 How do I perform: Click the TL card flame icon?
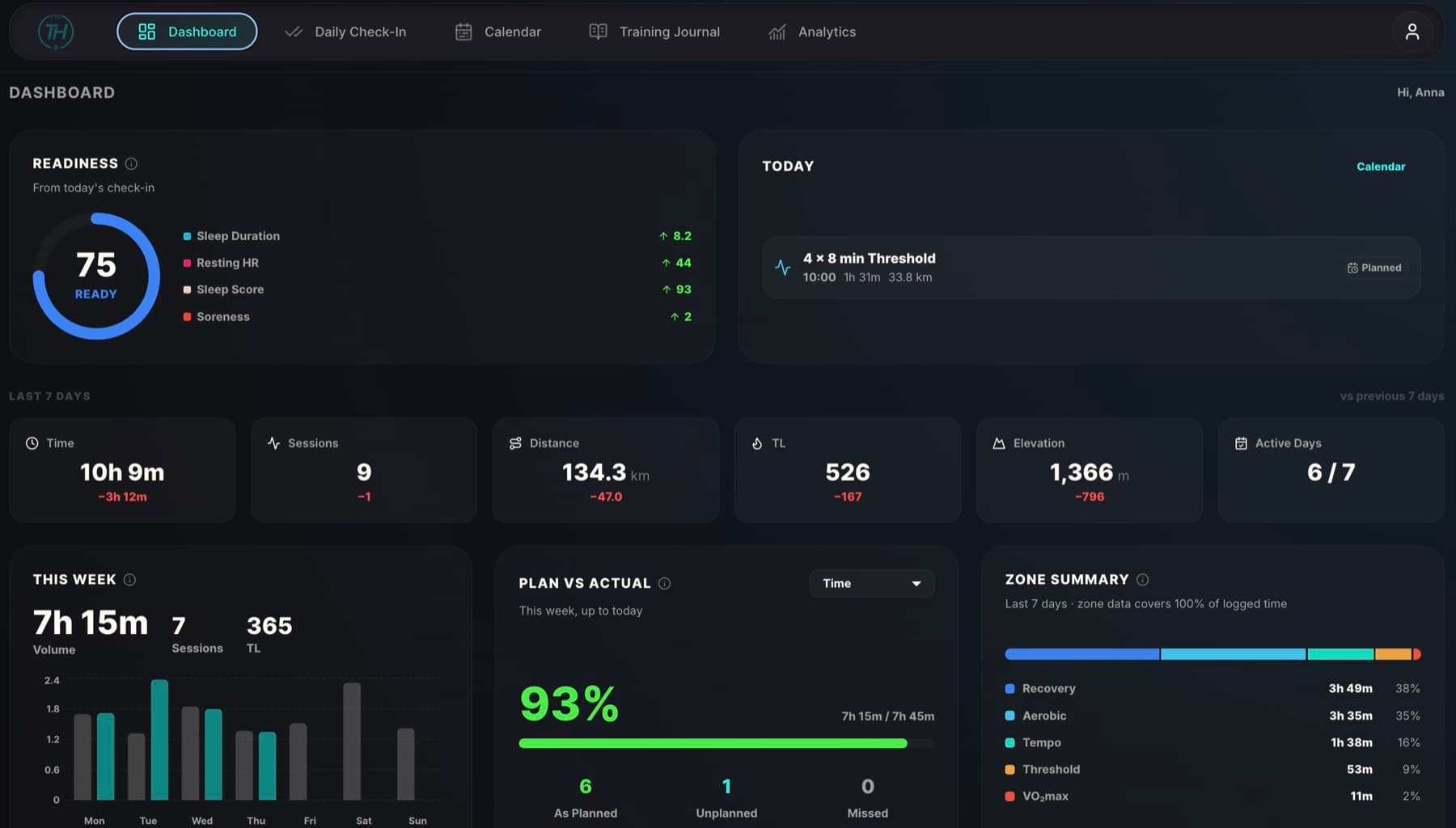757,443
